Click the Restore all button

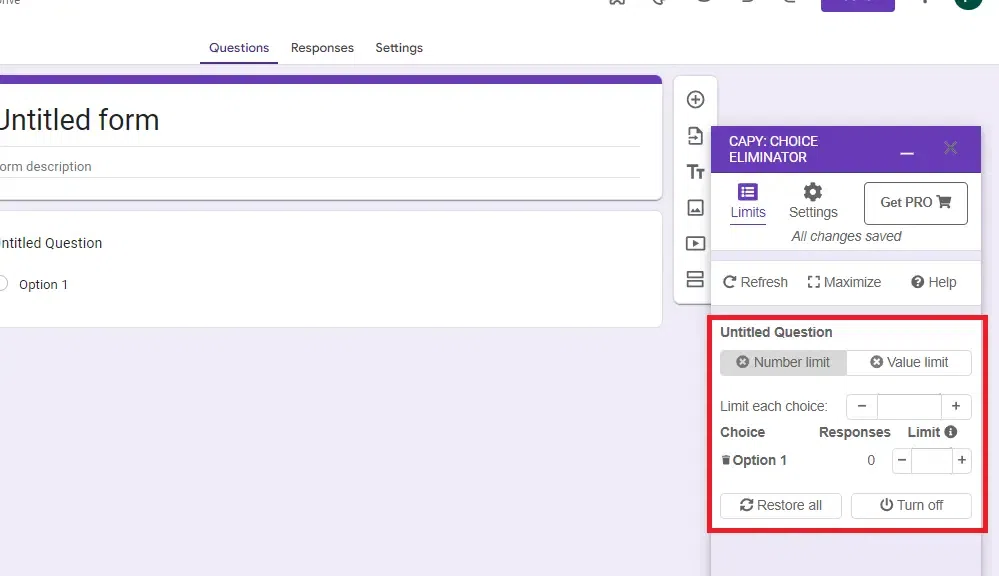tap(780, 505)
